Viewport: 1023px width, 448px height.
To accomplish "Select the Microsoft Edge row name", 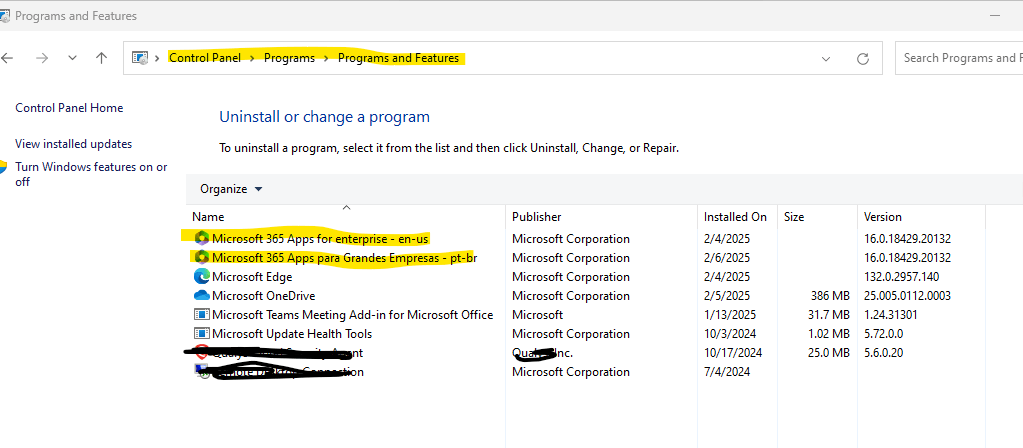I will tap(252, 276).
